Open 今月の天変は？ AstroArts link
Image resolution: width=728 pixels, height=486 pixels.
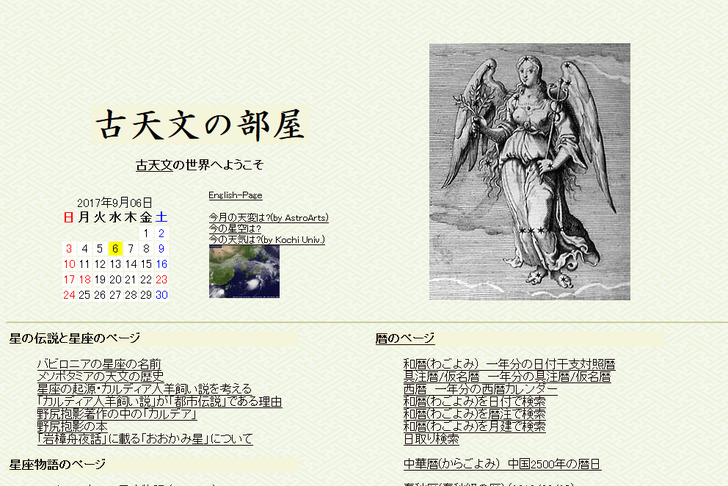click(x=268, y=217)
